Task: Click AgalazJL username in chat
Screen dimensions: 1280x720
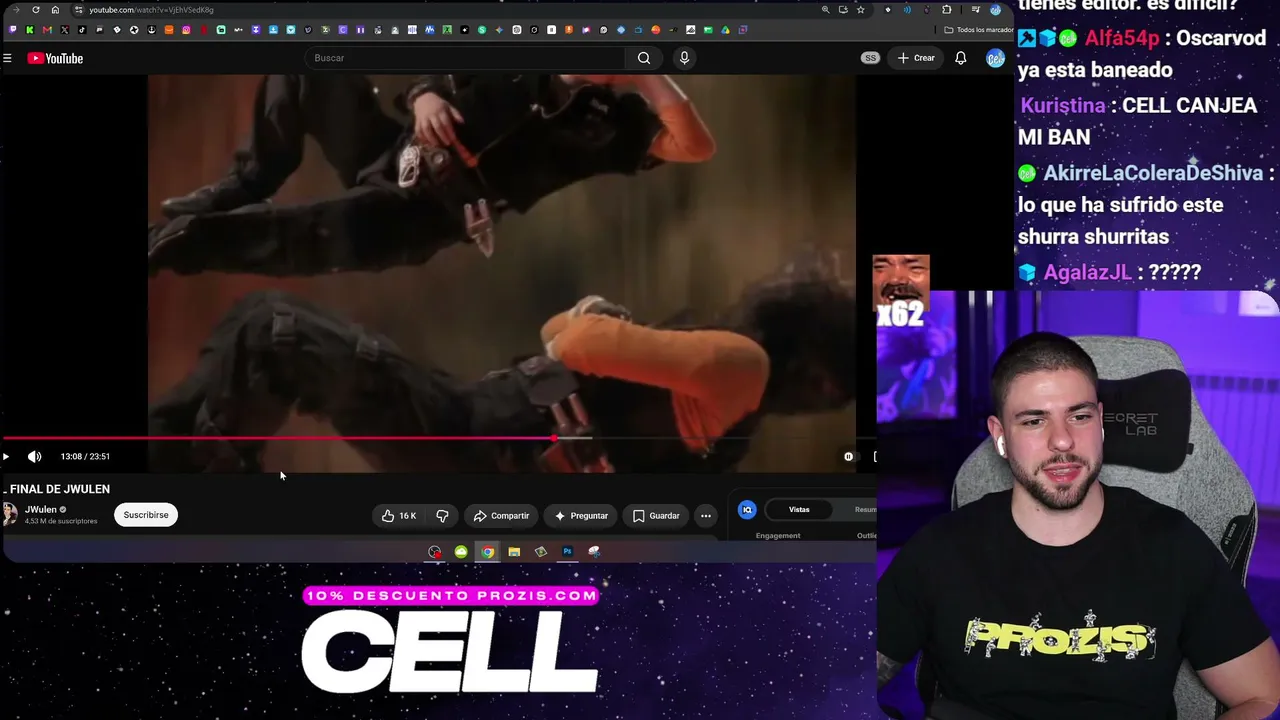Action: click(x=1087, y=272)
